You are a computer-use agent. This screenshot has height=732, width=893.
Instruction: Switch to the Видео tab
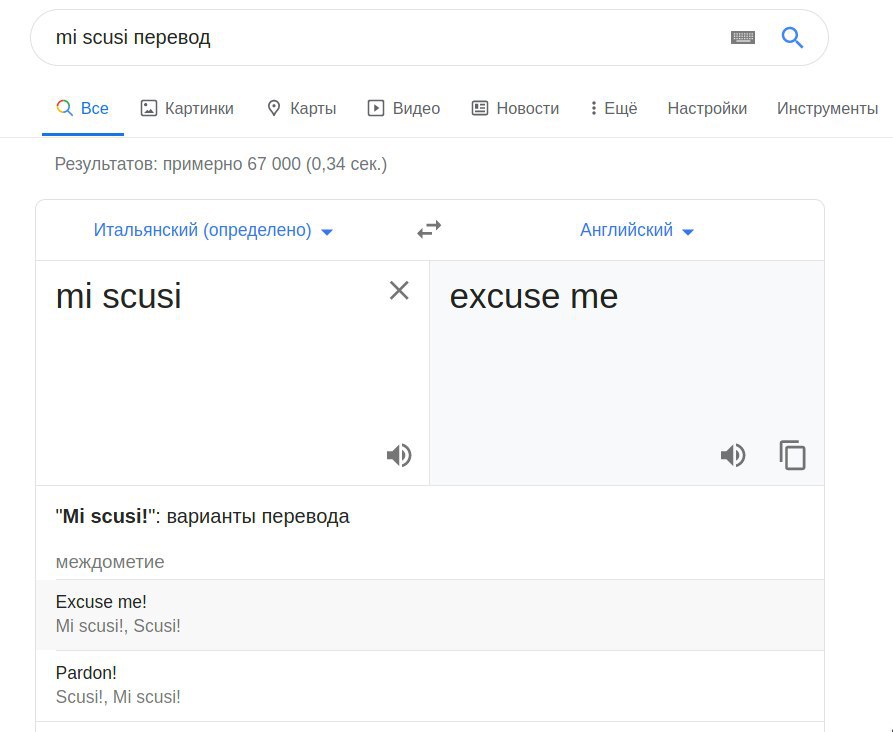point(404,108)
